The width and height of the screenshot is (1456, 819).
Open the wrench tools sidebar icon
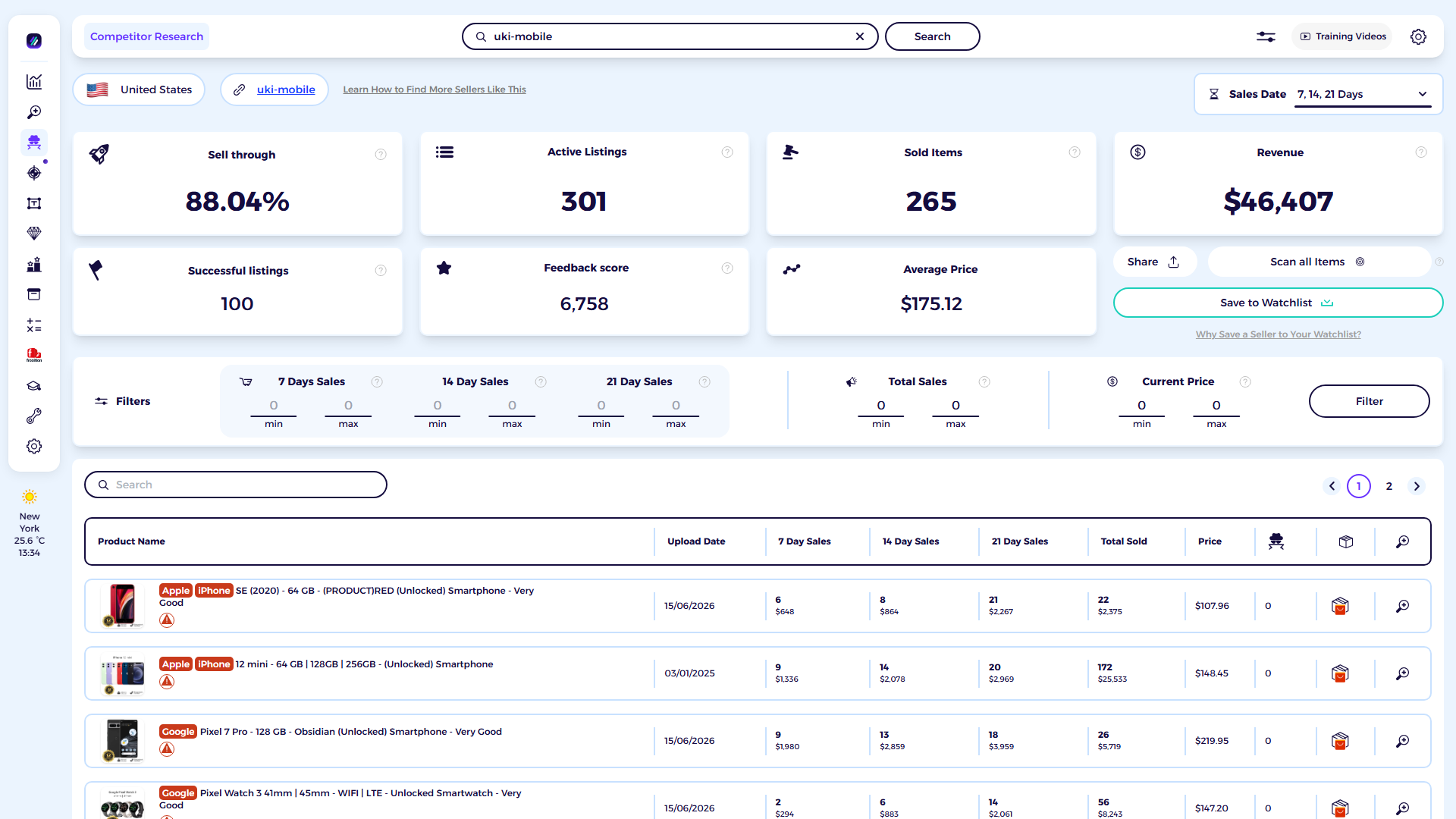click(34, 416)
